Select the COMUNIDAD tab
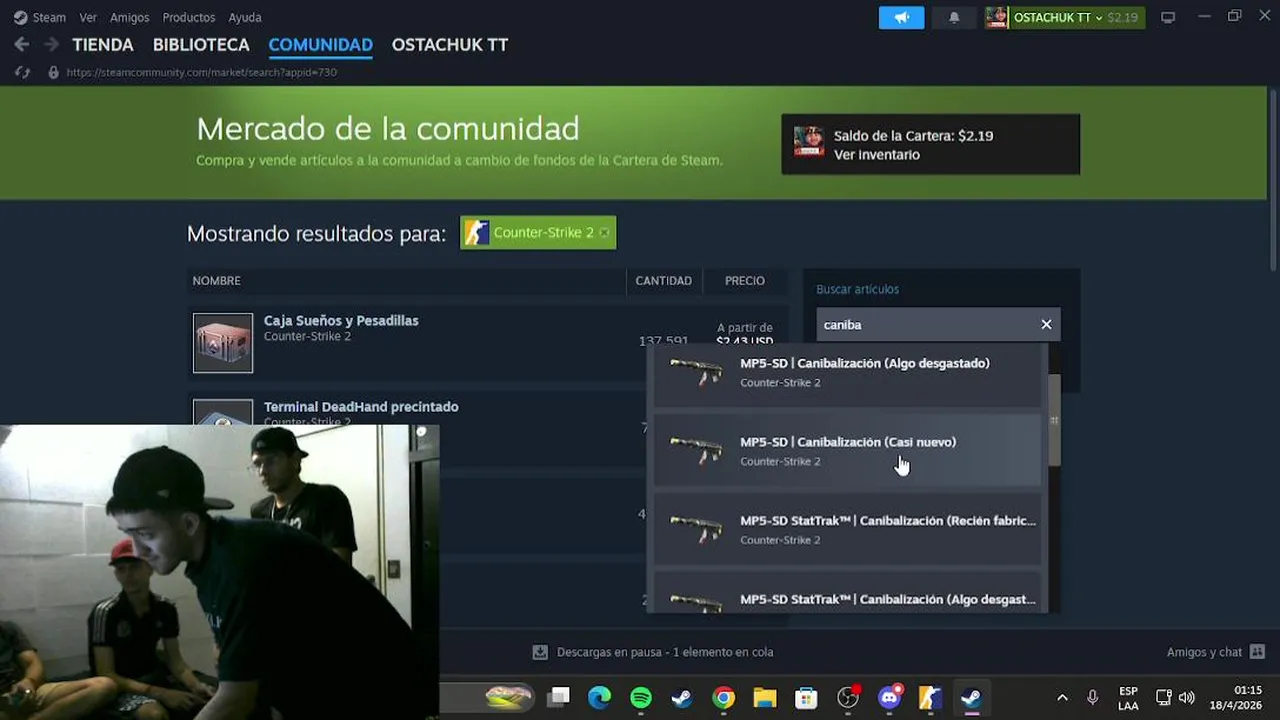This screenshot has width=1280, height=720. (x=321, y=45)
